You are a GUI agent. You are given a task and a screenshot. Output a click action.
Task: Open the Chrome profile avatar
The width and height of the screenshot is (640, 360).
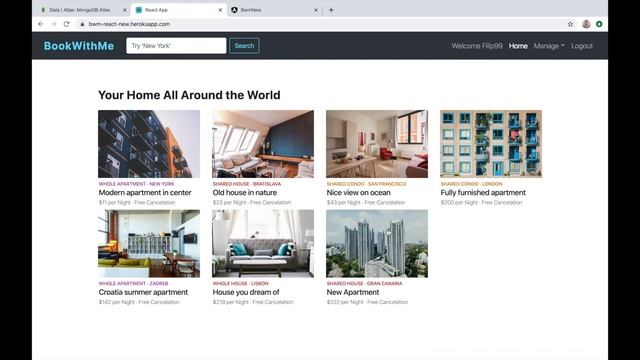point(586,24)
